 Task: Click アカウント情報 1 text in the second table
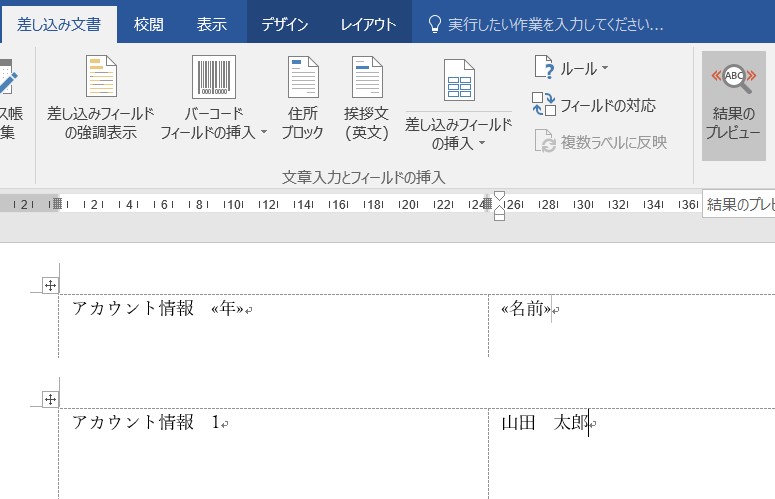click(x=145, y=423)
